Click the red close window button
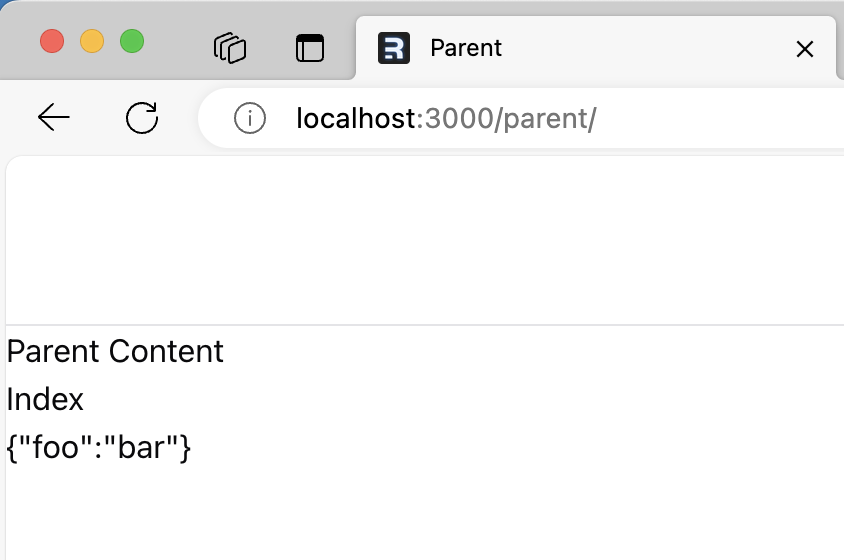Image resolution: width=844 pixels, height=560 pixels. [52, 41]
